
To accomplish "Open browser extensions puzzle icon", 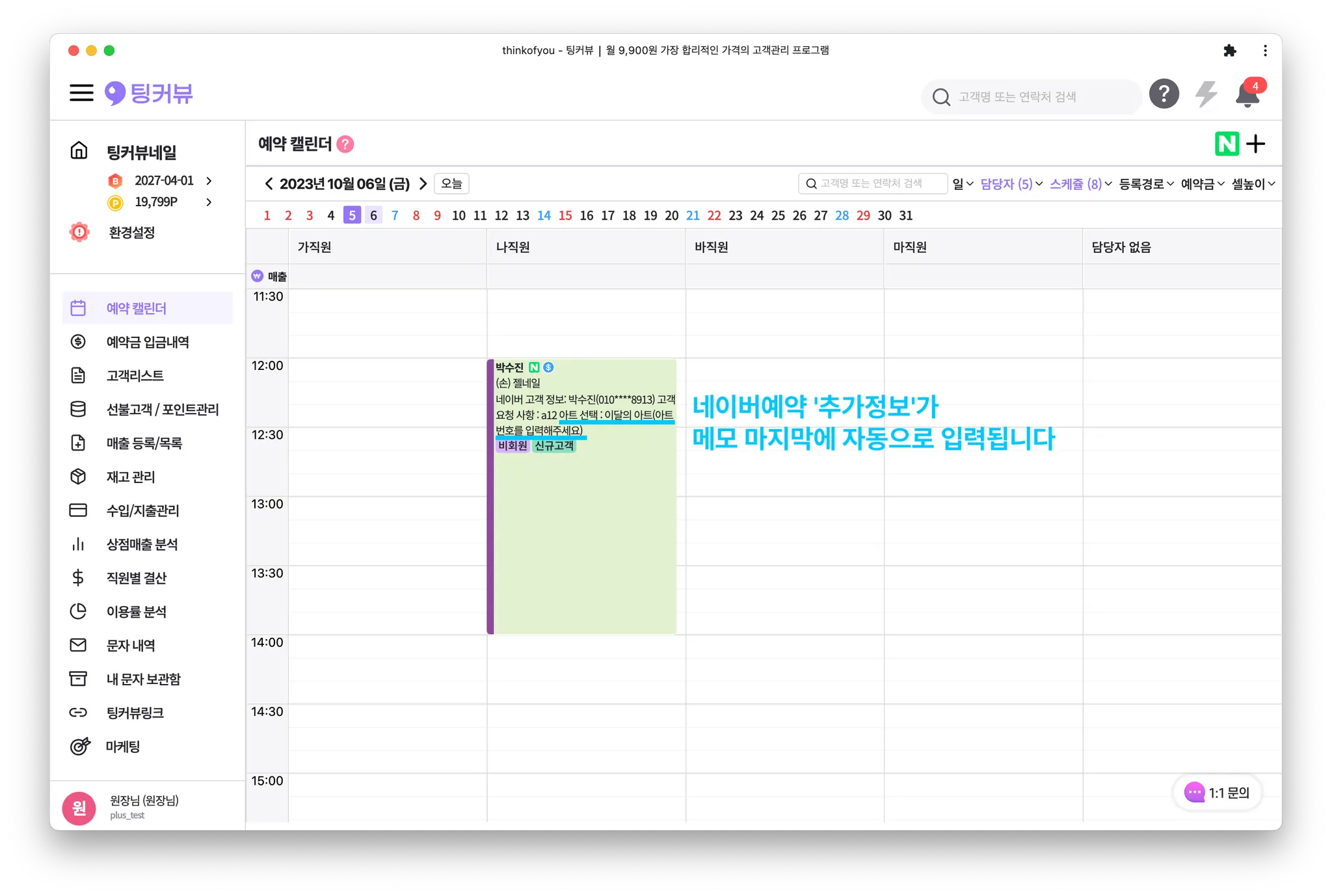I will [x=1229, y=51].
